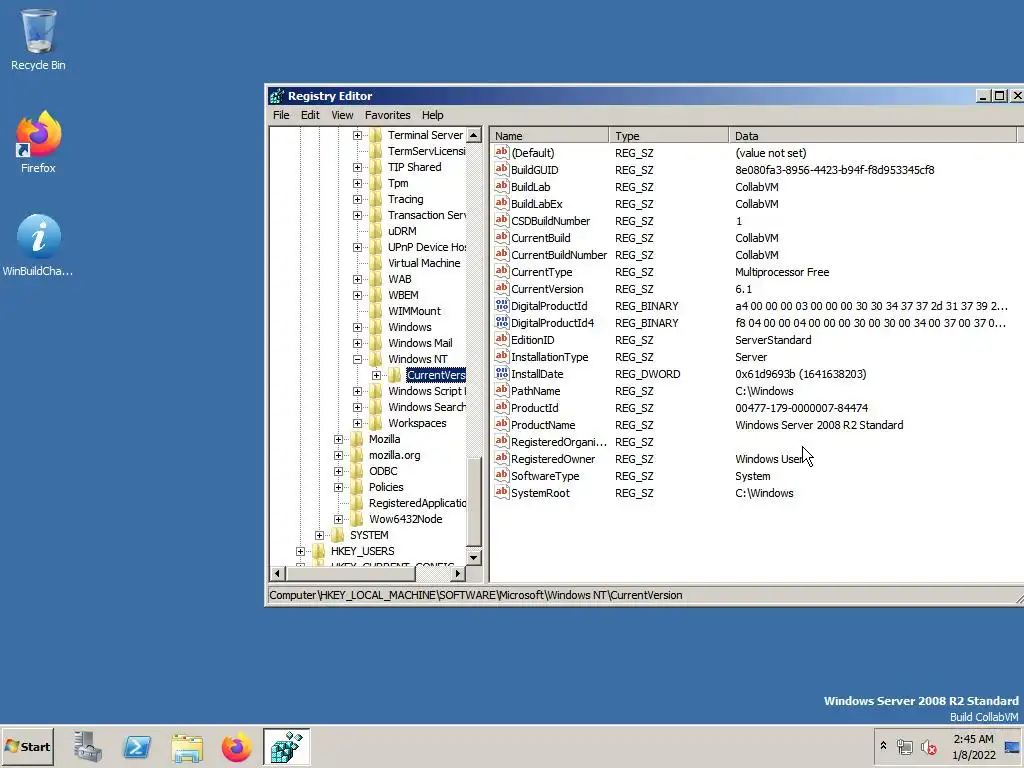Expand the Tracing key
1024x768 pixels.
[x=357, y=199]
